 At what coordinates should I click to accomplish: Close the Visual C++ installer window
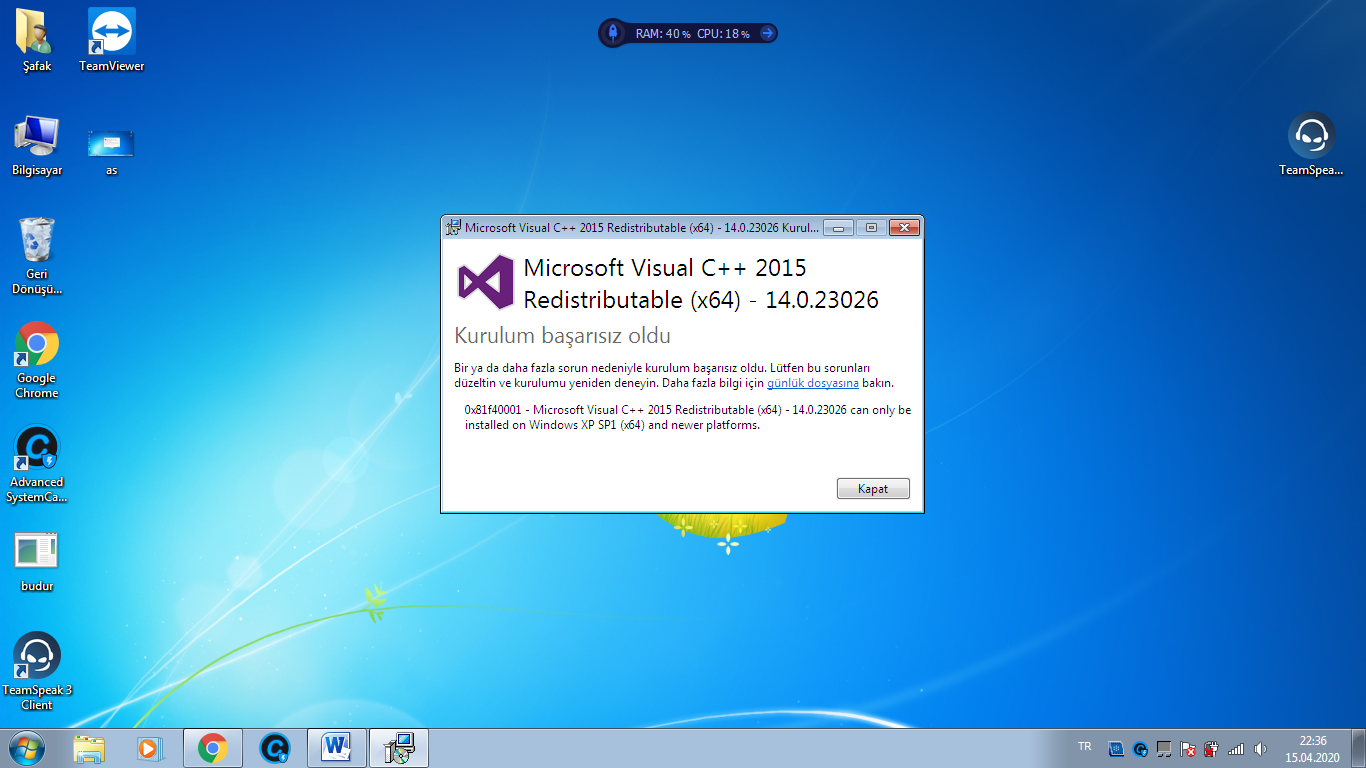pyautogui.click(x=904, y=227)
